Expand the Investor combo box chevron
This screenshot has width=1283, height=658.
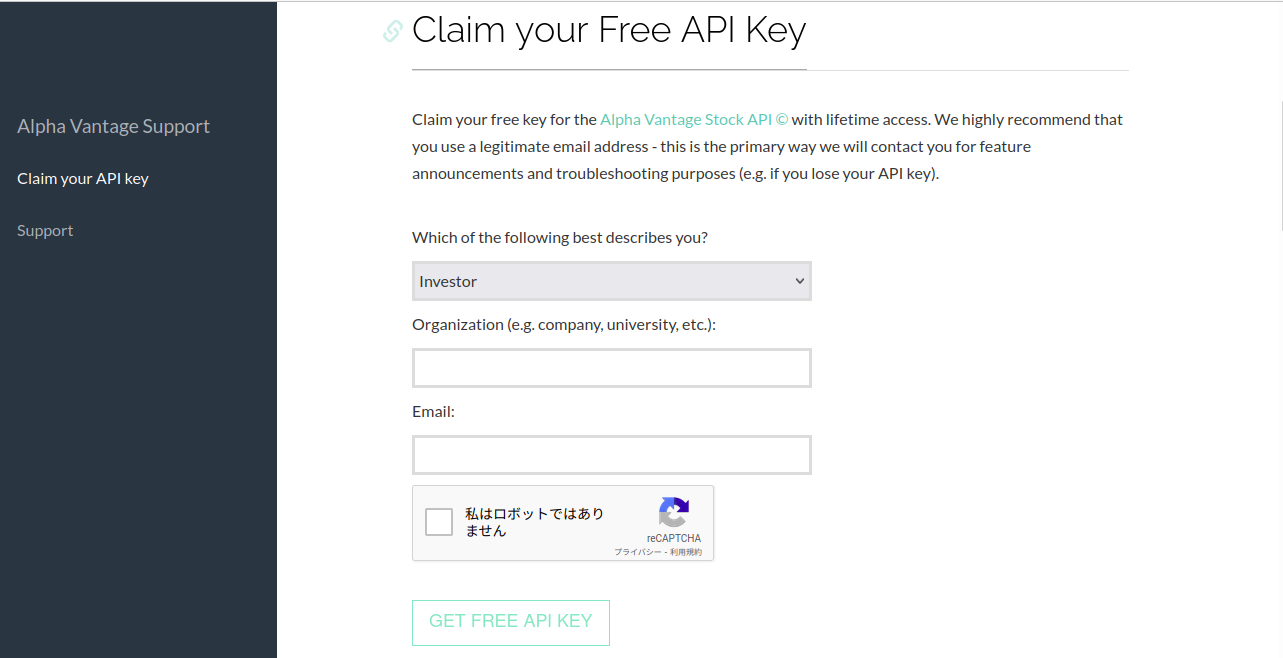click(797, 281)
